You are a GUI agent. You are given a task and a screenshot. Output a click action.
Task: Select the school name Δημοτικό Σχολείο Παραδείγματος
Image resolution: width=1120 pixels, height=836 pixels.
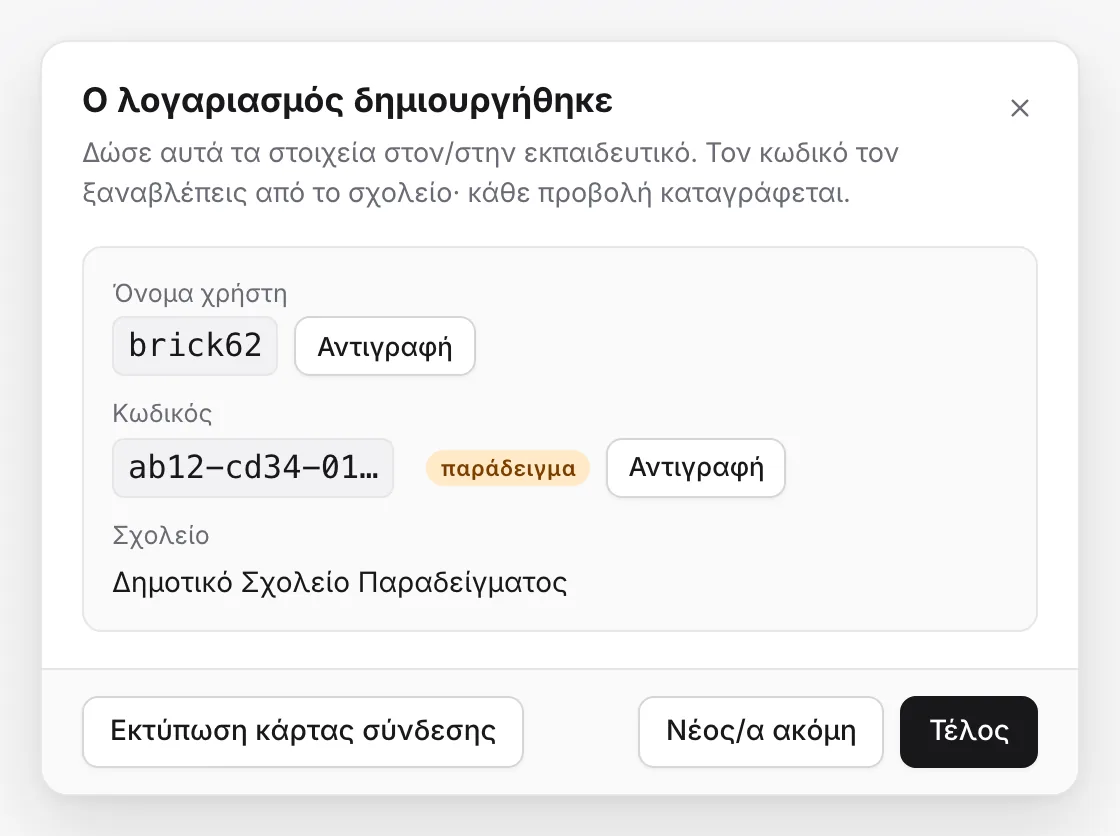[x=340, y=583]
